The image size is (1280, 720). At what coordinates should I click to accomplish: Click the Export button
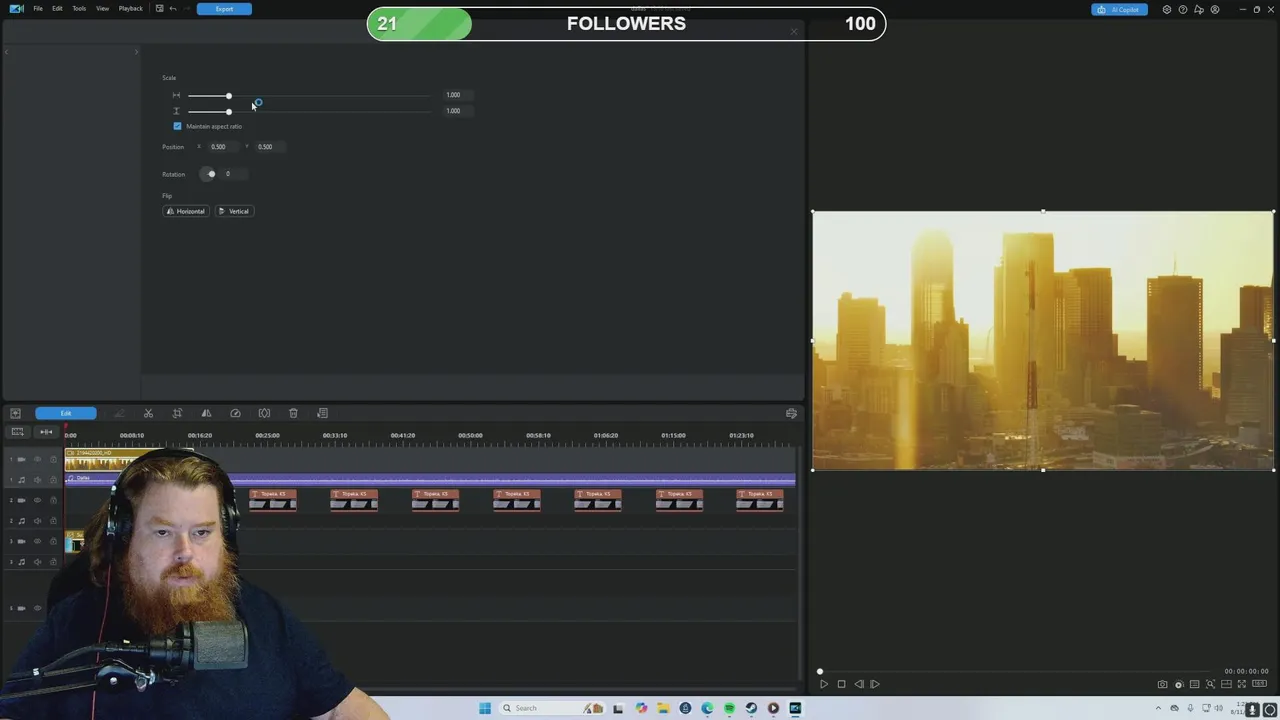224,9
